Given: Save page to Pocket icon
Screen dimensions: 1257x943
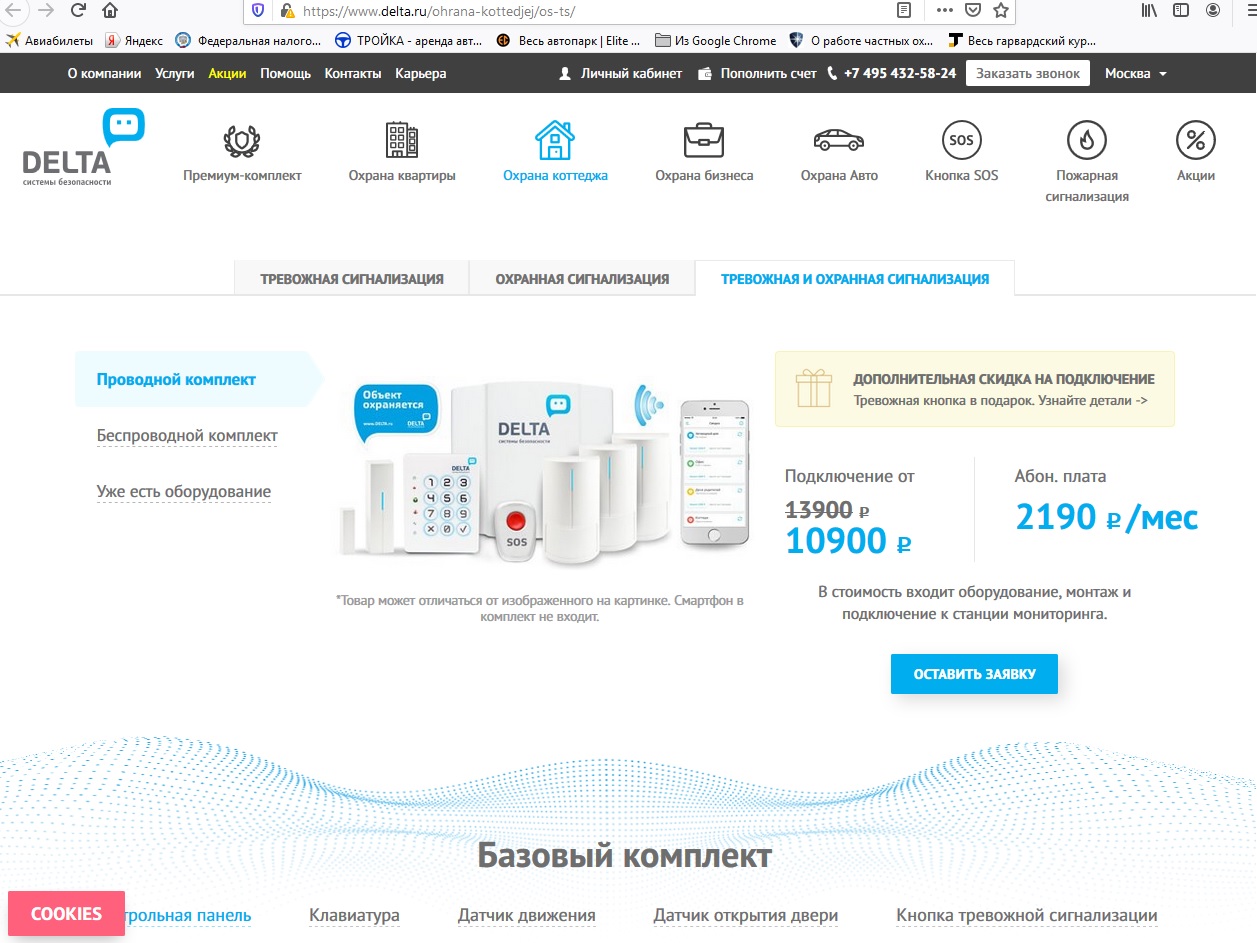Looking at the screenshot, I should (x=972, y=11).
